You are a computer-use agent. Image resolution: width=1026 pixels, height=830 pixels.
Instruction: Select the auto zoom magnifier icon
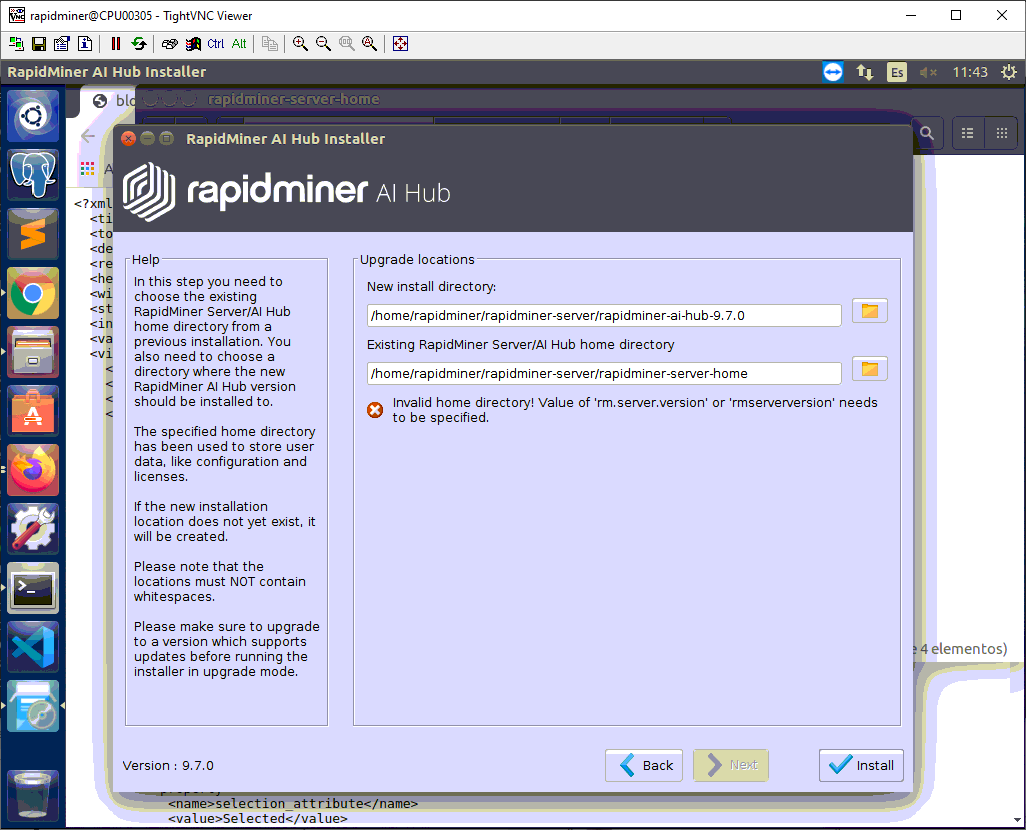[x=370, y=44]
